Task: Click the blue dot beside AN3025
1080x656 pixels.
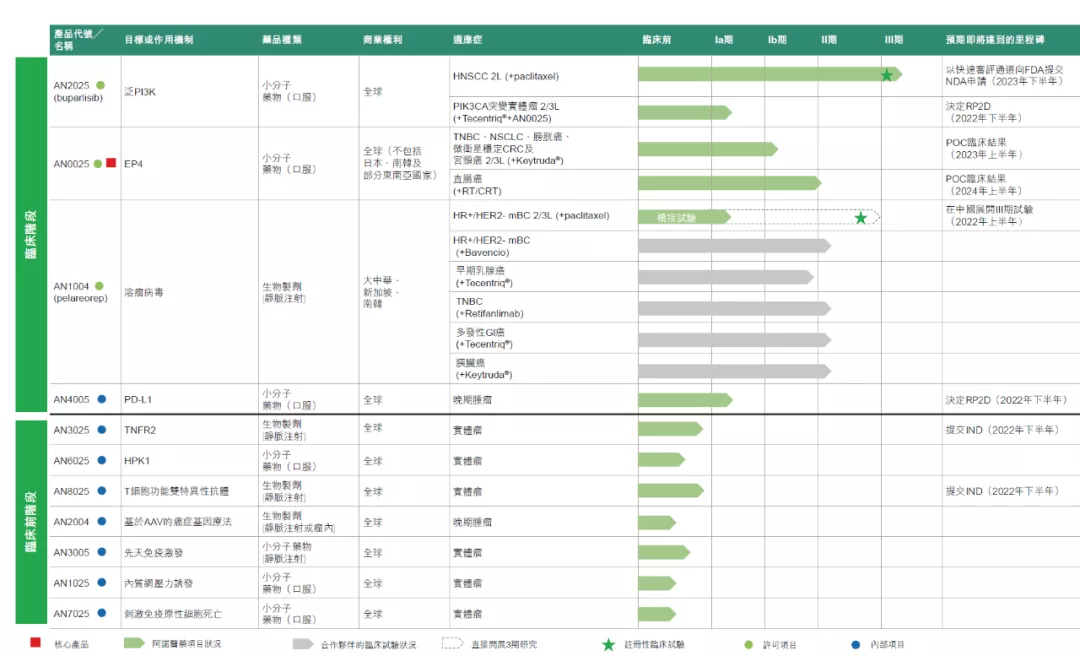Action: tap(102, 429)
